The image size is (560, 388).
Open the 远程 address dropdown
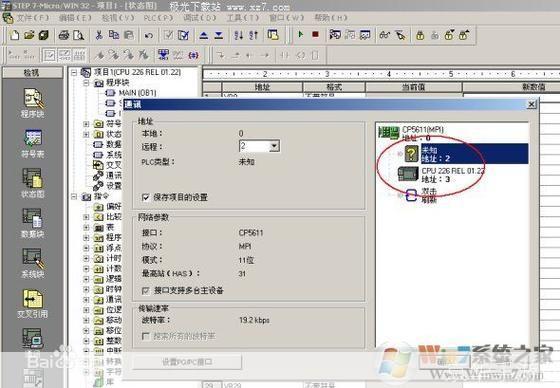tap(274, 146)
